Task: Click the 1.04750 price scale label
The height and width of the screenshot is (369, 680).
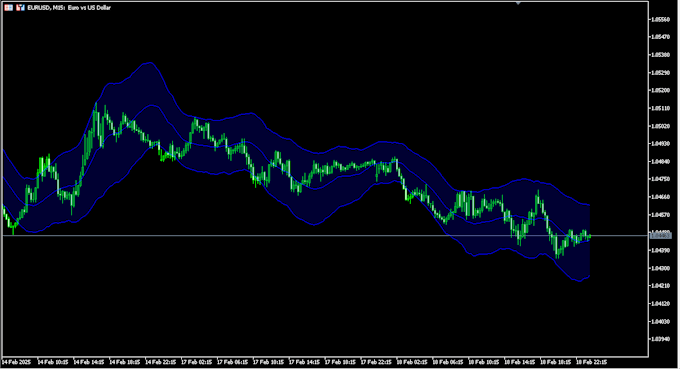Action: [x=661, y=179]
